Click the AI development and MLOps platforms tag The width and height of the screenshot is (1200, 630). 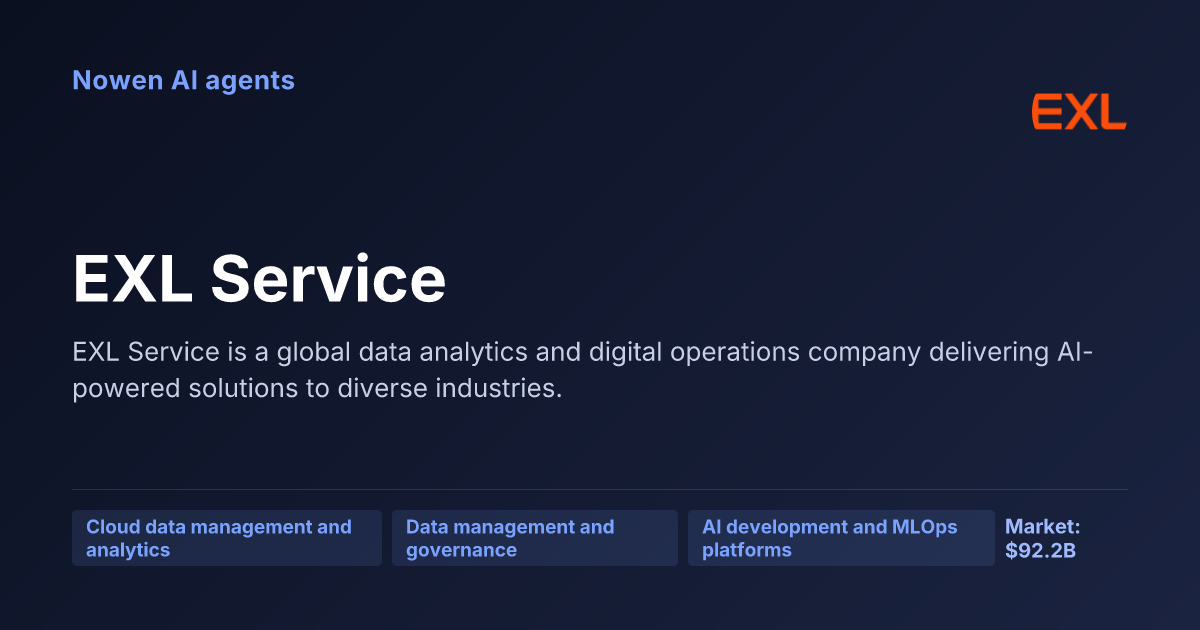[841, 538]
